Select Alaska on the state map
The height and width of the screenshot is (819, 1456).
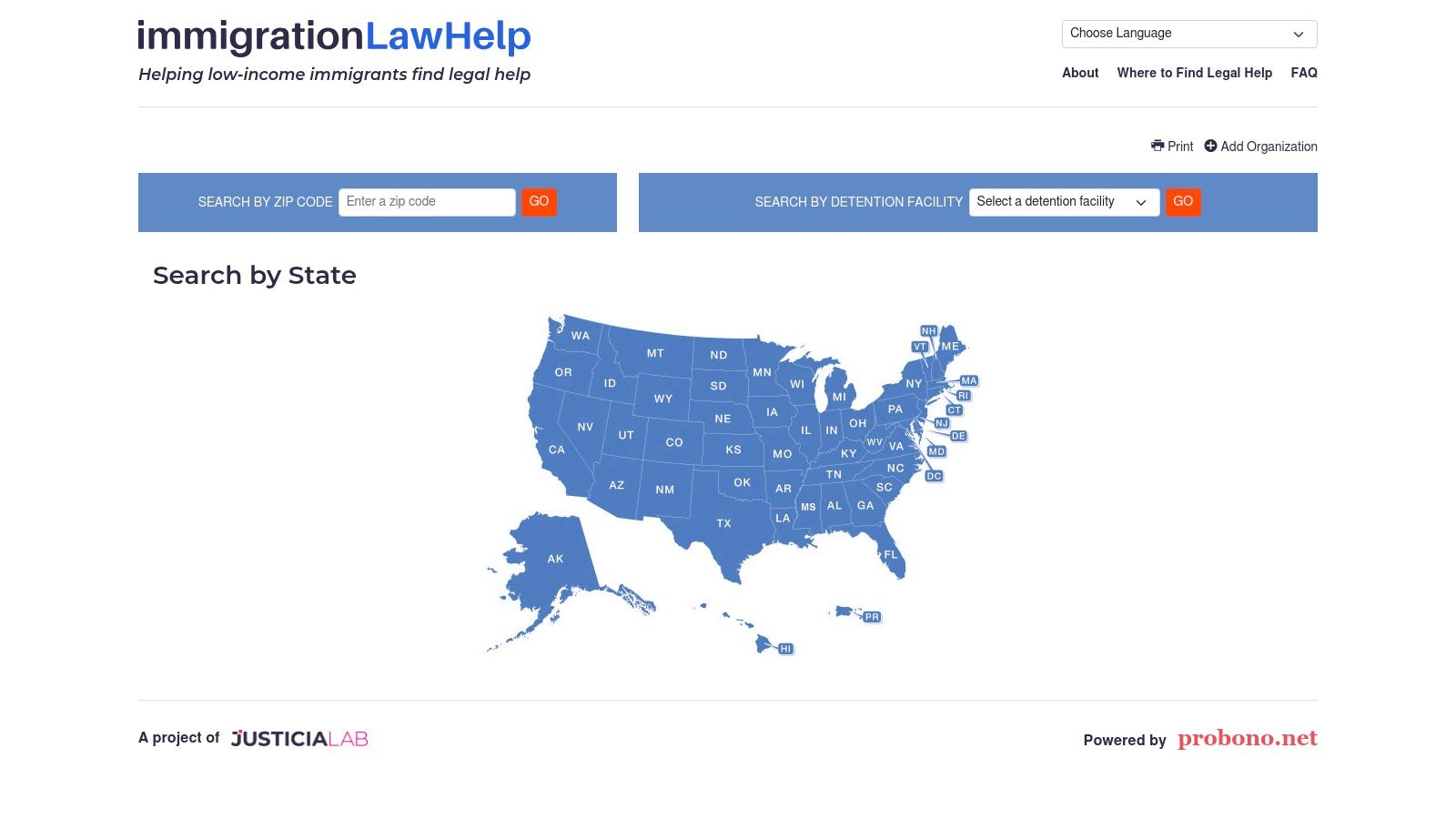[554, 558]
